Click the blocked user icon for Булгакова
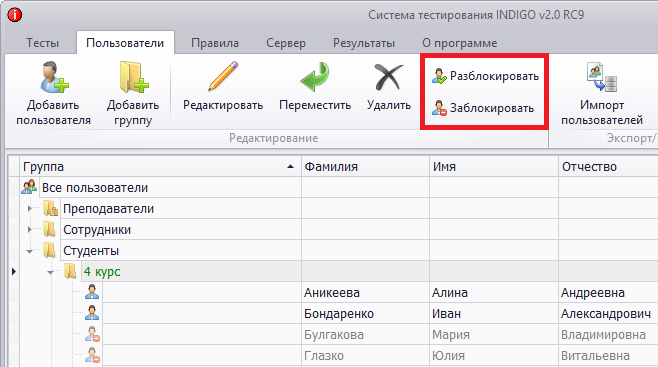 click(92, 334)
